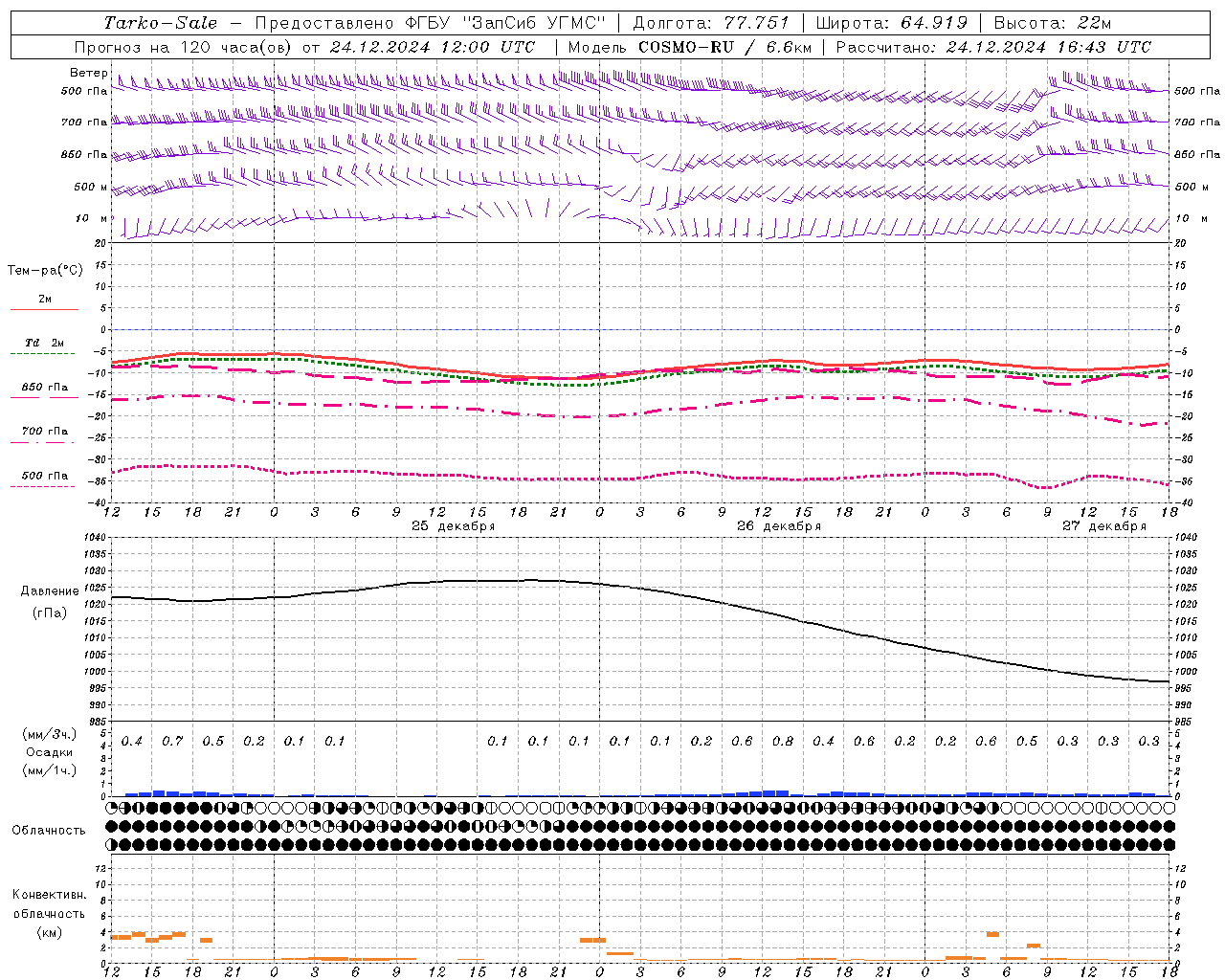The image size is (1225, 980).
Task: Click the 0.7 three-hour precipitation value
Action: tap(172, 741)
